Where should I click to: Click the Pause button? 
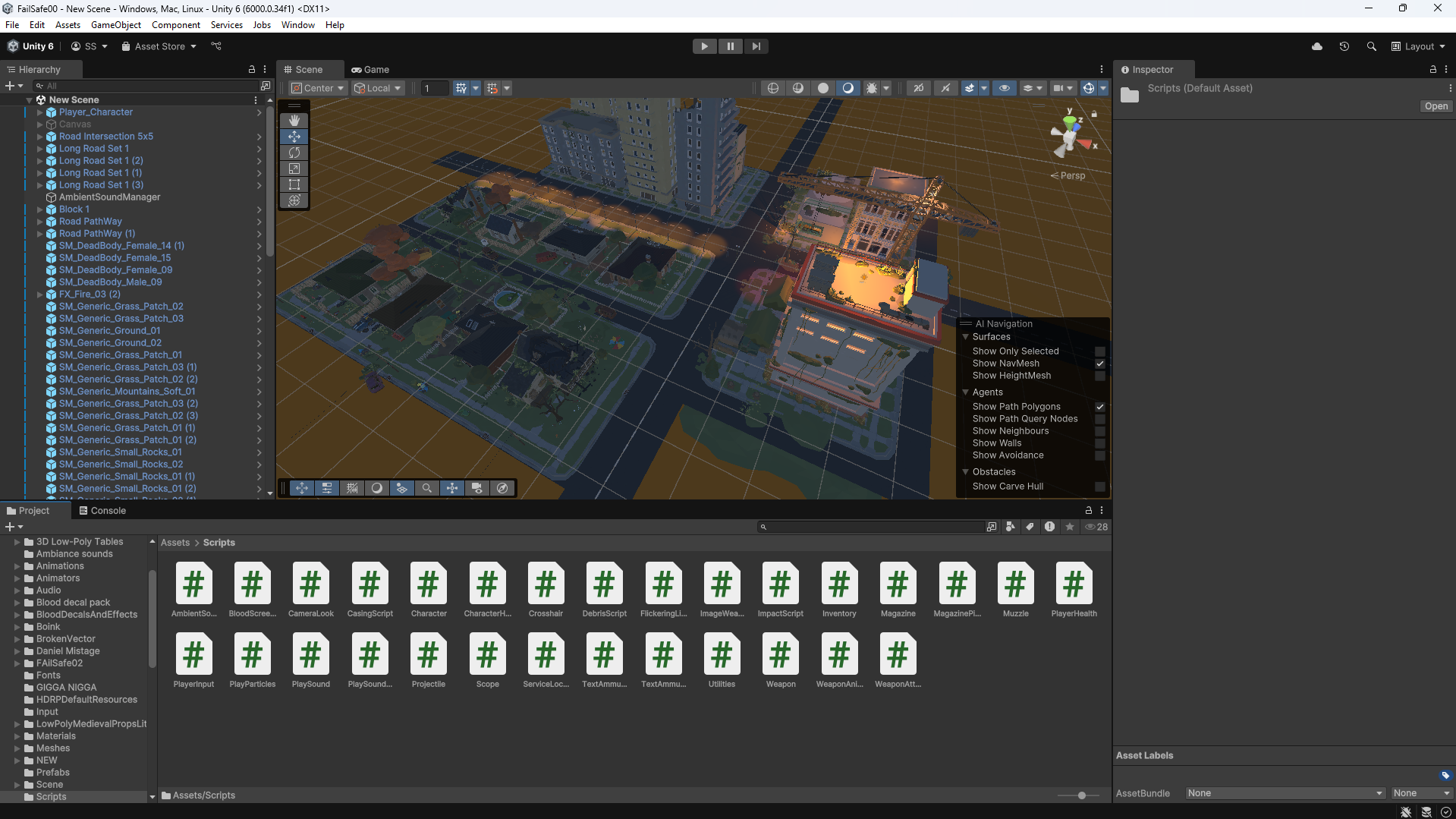(x=730, y=46)
